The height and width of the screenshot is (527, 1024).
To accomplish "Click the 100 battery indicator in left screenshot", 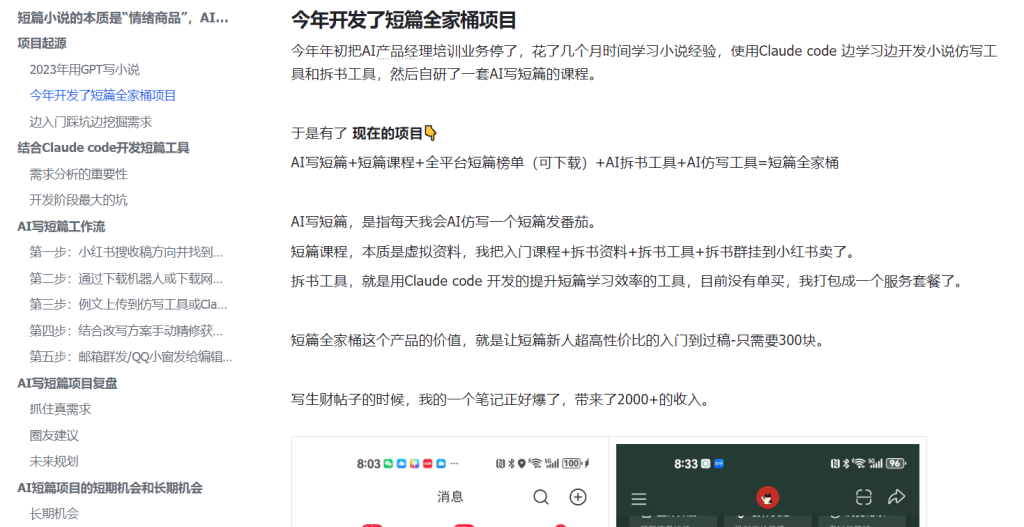I will [572, 463].
